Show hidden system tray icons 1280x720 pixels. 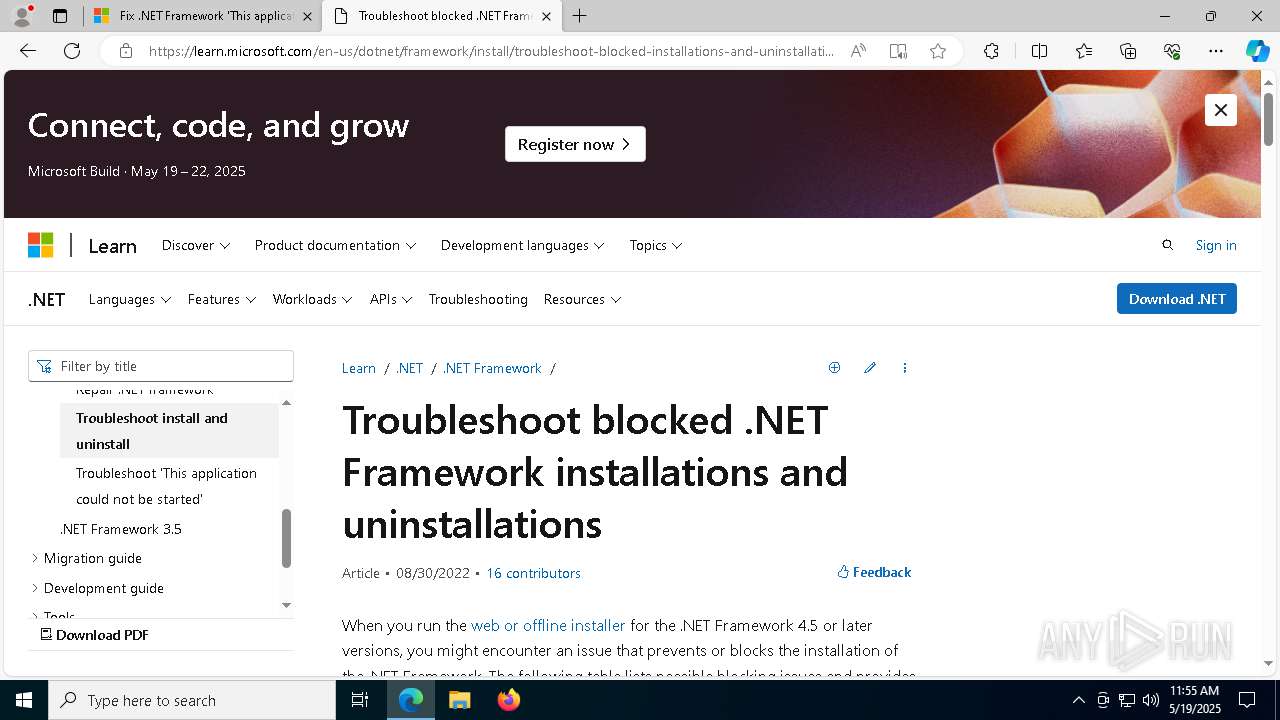tap(1078, 700)
